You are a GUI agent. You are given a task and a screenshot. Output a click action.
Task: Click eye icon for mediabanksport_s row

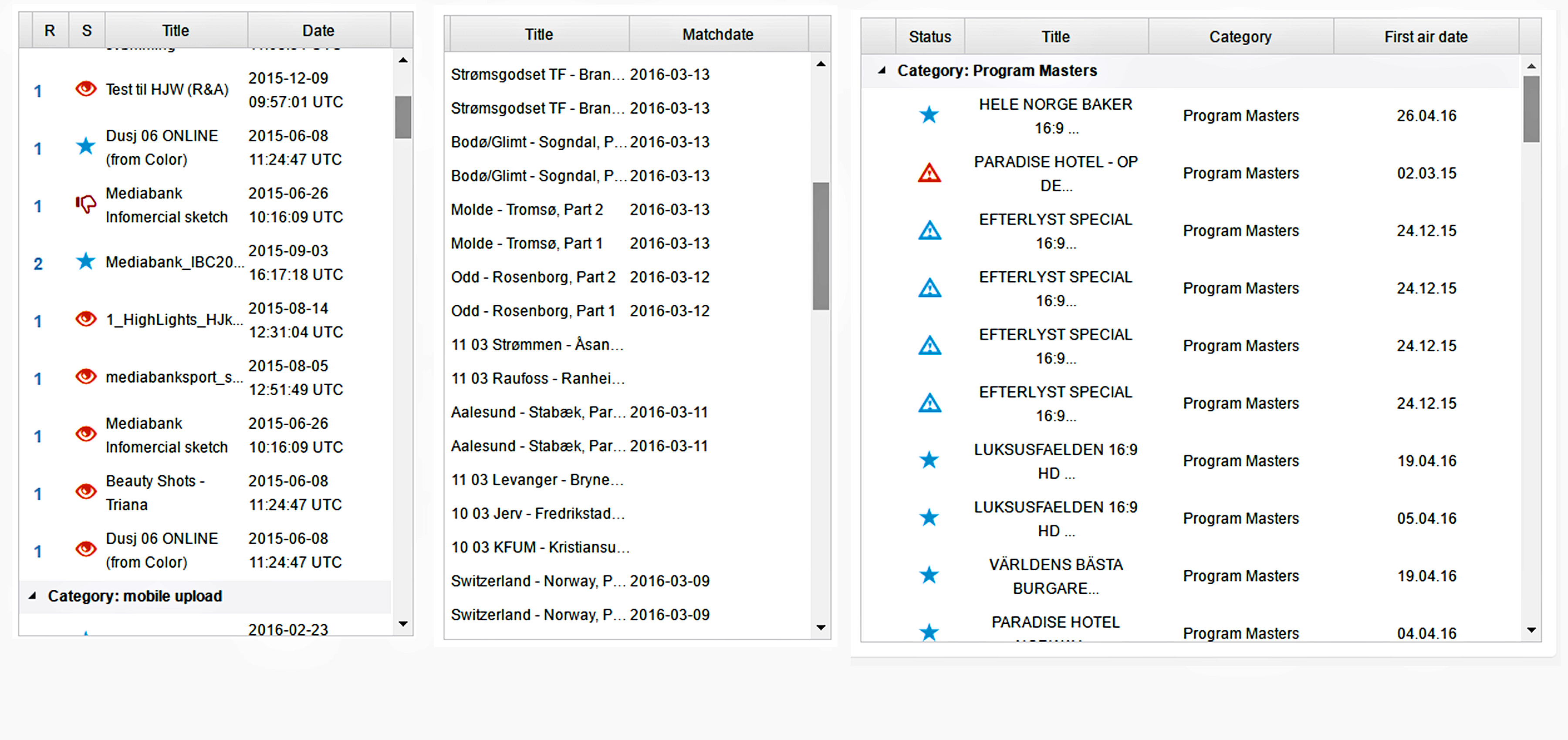pos(86,377)
